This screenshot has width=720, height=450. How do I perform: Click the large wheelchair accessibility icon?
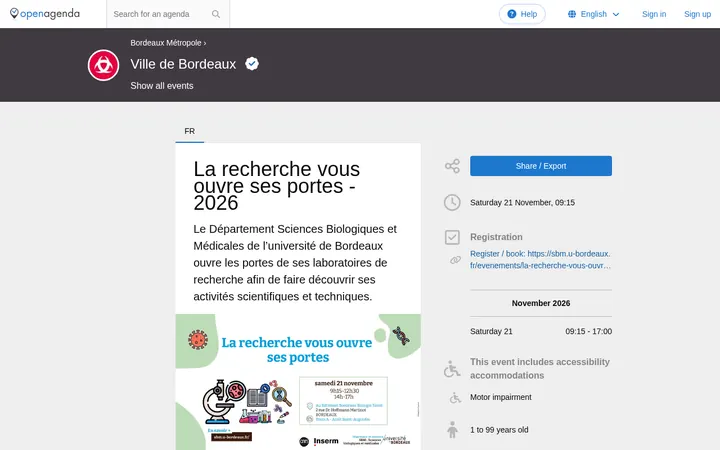click(x=452, y=369)
